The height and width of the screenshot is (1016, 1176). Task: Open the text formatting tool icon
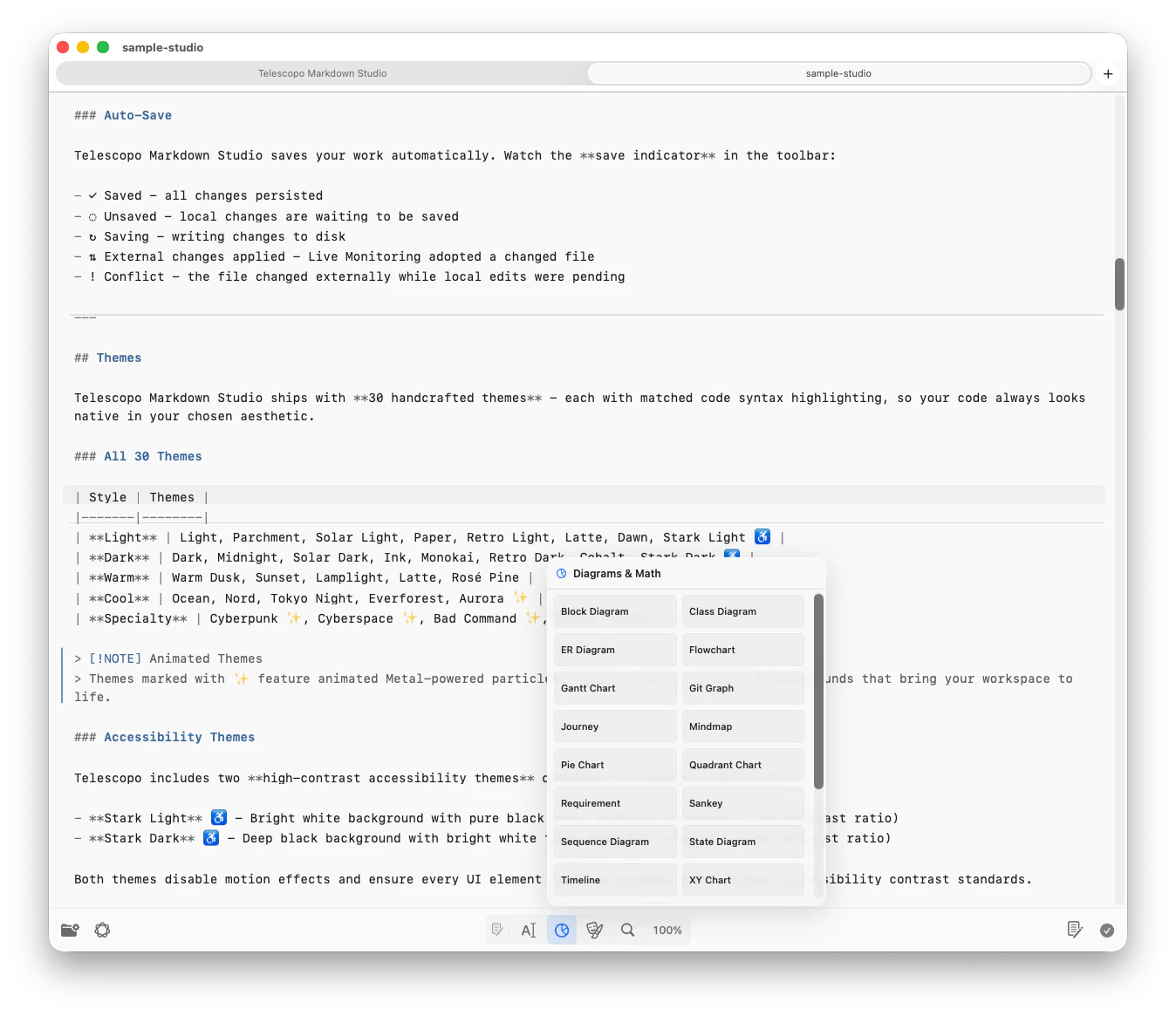click(529, 931)
